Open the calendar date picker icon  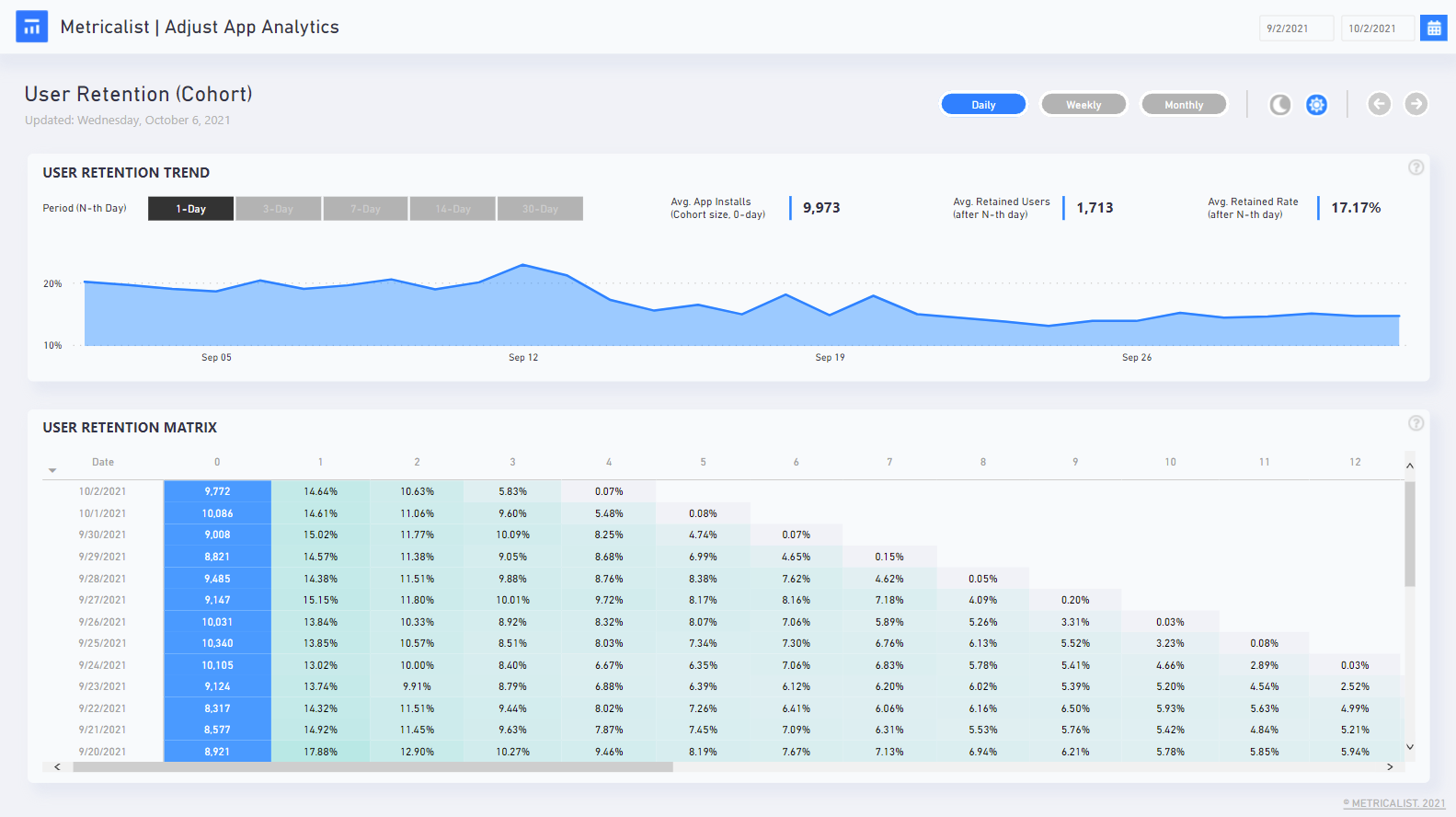[x=1433, y=28]
